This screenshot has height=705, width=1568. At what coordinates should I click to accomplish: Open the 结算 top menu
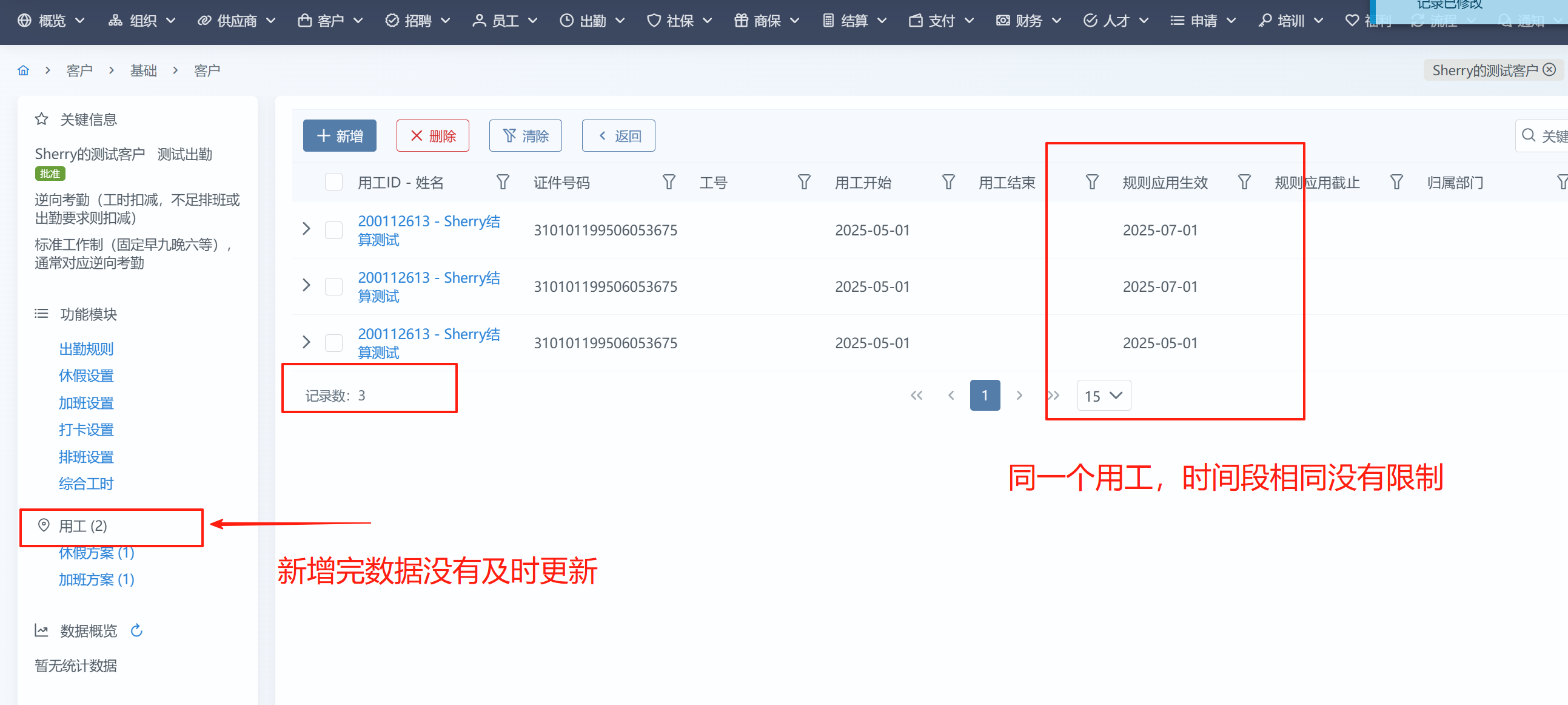853,21
